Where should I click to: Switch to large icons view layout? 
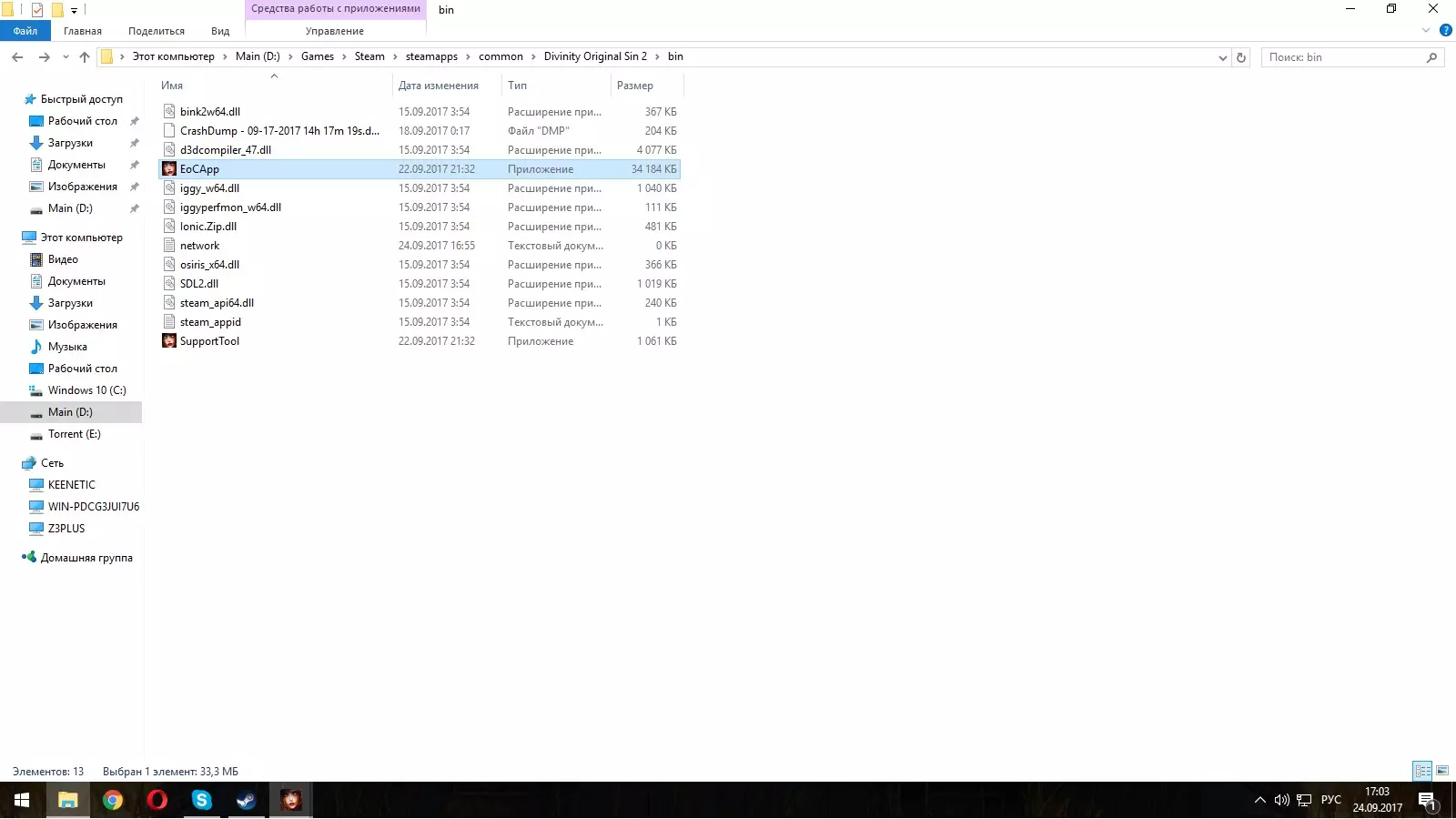pyautogui.click(x=1442, y=772)
